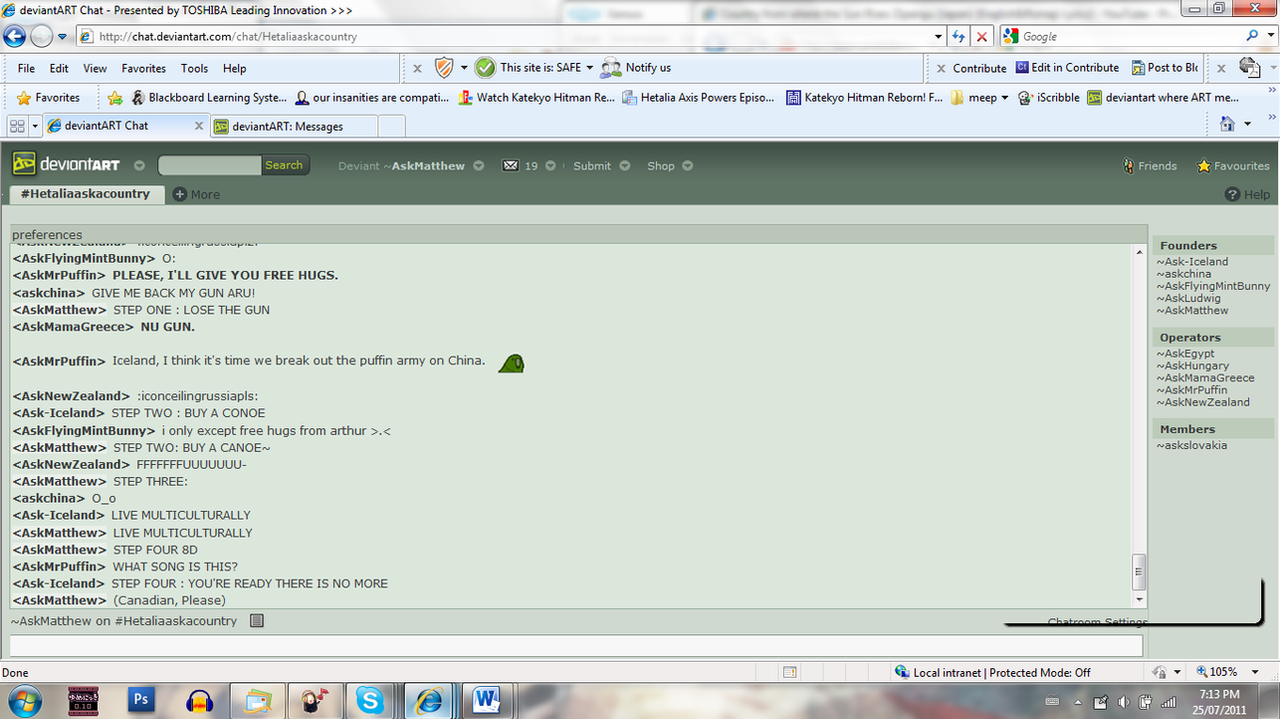Close the Contribute toolbar with its X
Viewport: 1280px width, 719px height.
tap(939, 68)
